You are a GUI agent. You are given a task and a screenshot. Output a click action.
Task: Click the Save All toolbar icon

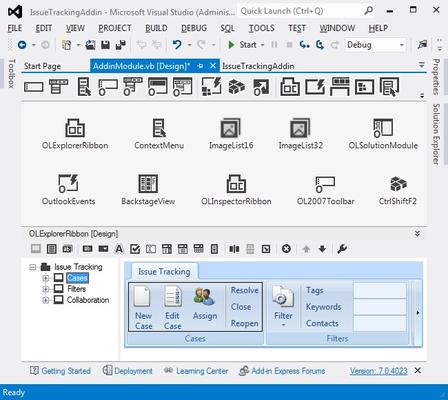tap(120, 45)
